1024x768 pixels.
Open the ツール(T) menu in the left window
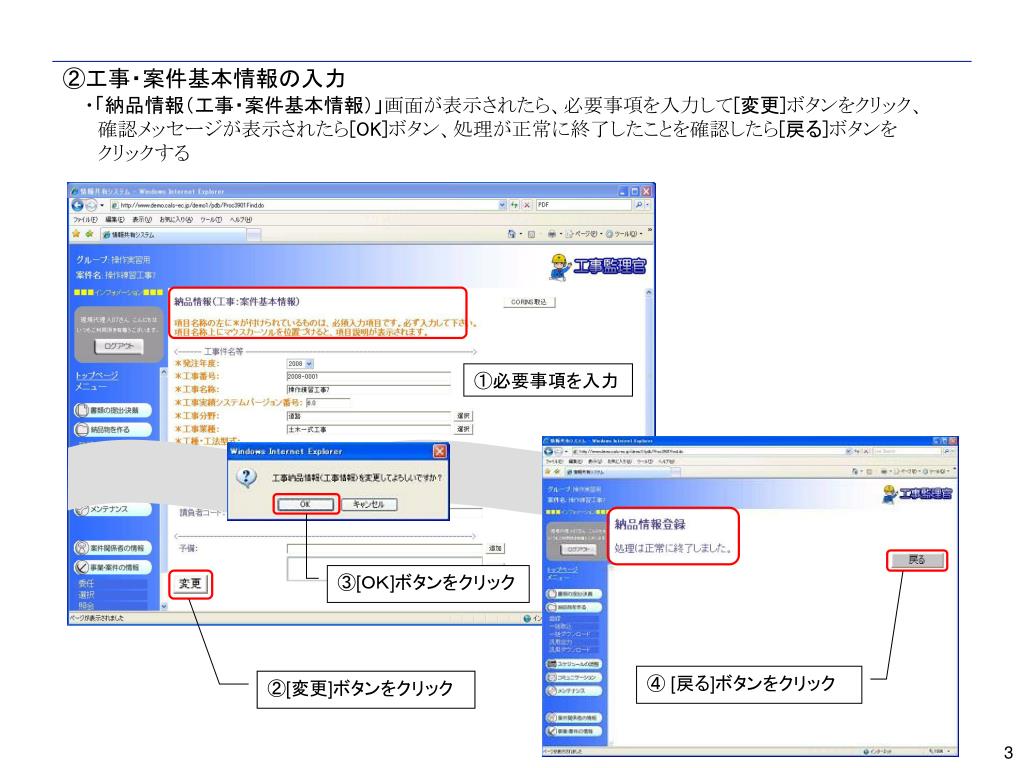pos(211,220)
